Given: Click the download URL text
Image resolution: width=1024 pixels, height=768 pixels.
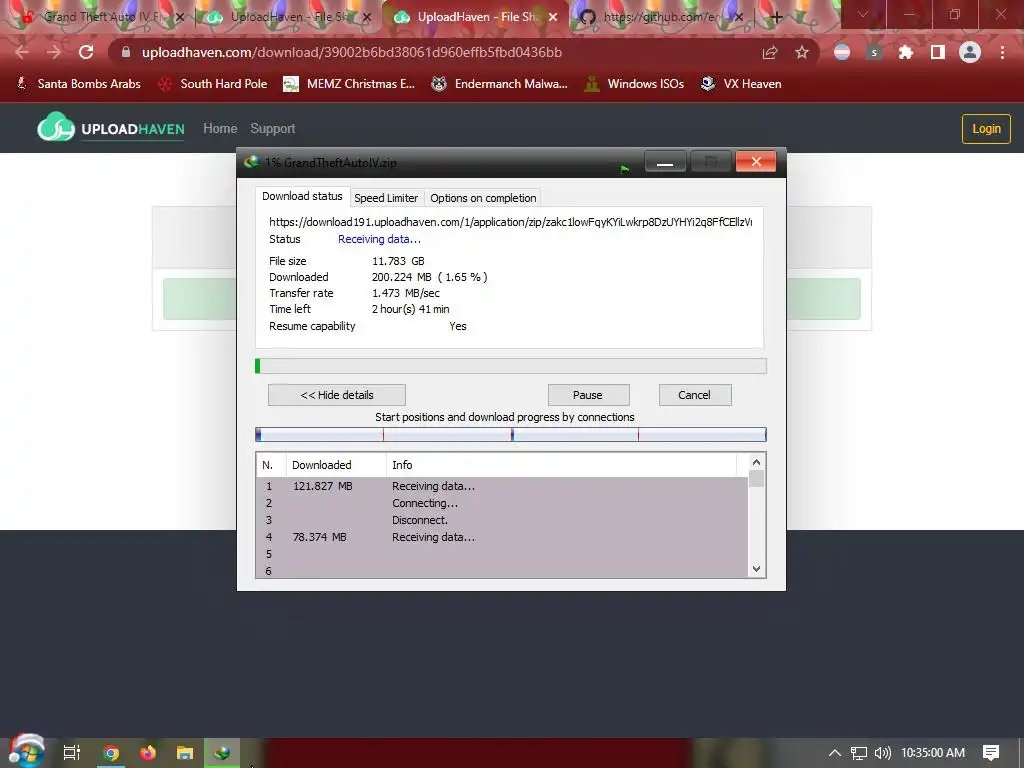Looking at the screenshot, I should tap(511, 222).
